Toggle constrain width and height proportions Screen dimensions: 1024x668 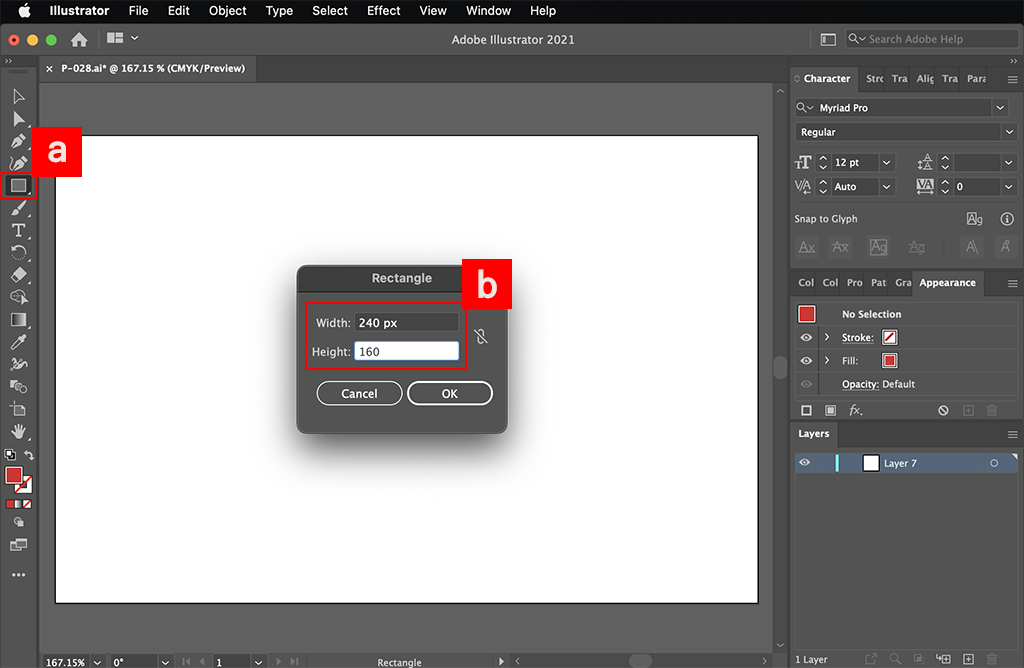[x=481, y=336]
